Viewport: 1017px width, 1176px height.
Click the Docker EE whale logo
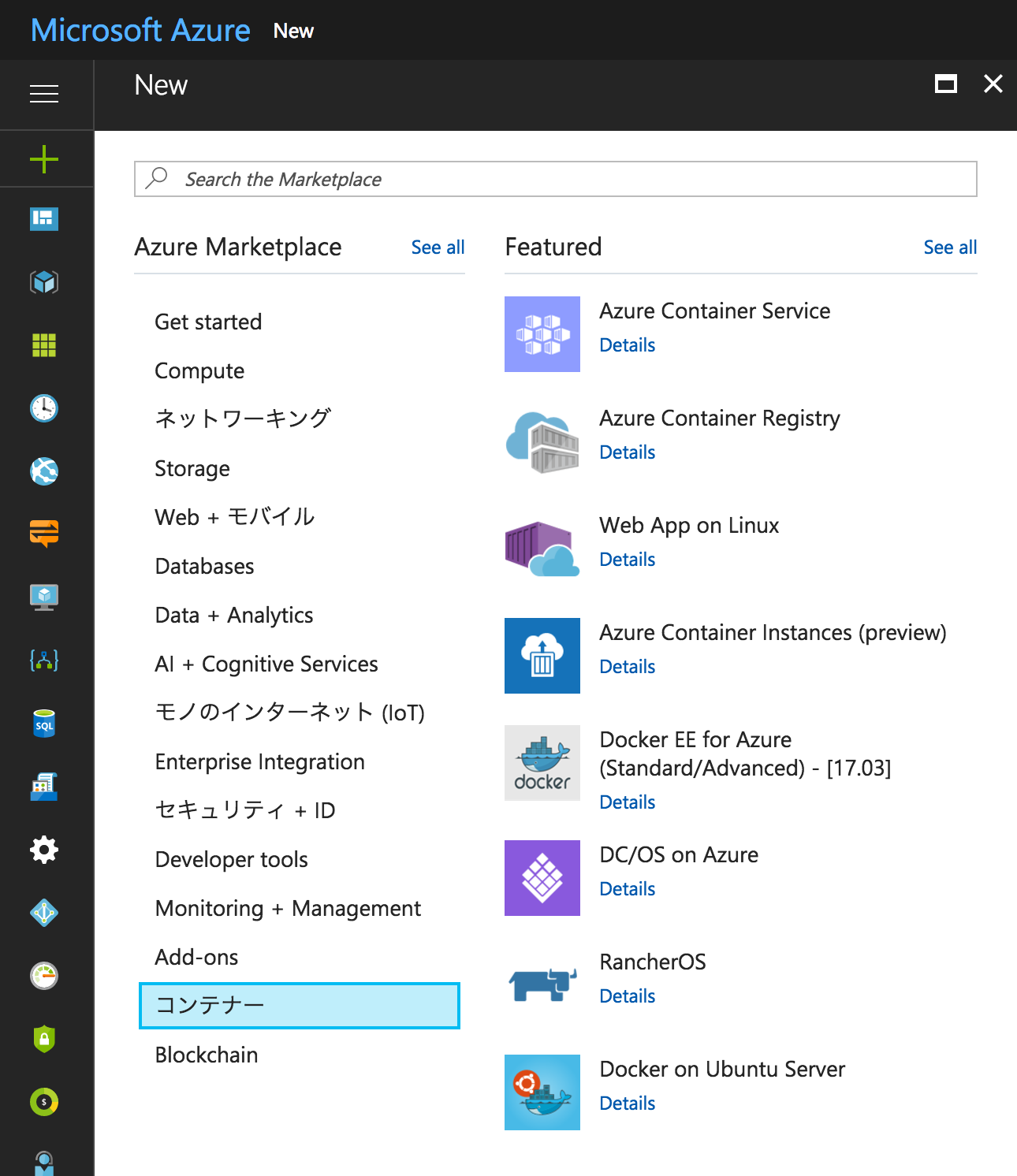point(542,763)
